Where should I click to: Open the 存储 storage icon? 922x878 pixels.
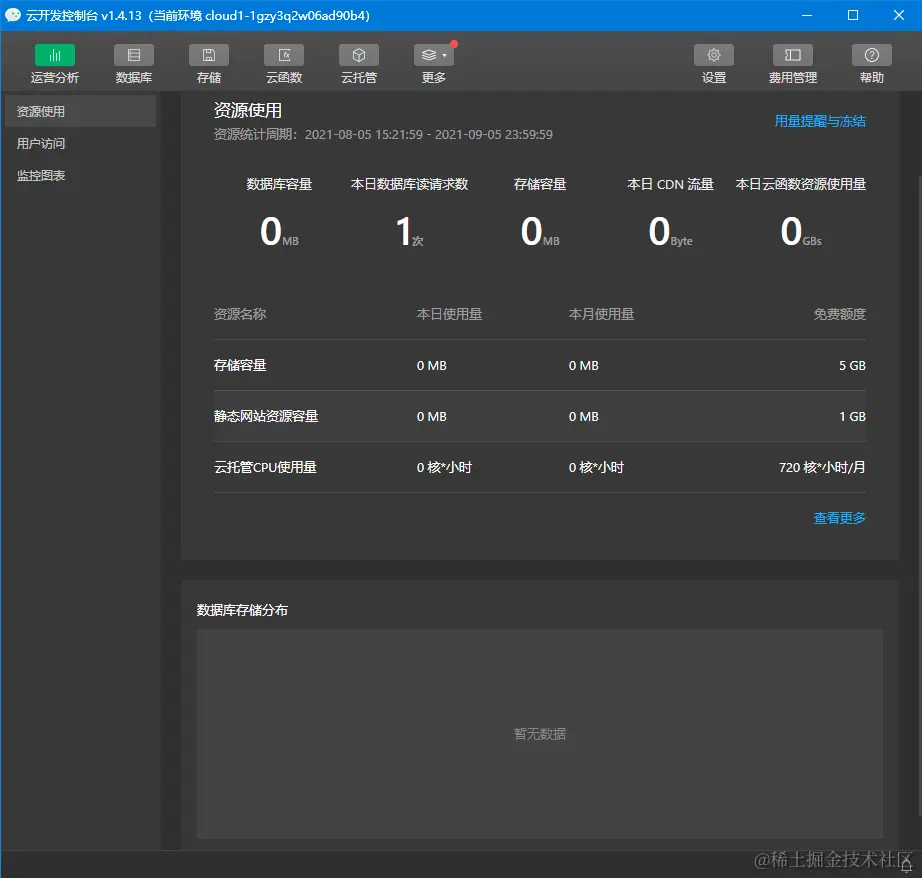click(209, 55)
